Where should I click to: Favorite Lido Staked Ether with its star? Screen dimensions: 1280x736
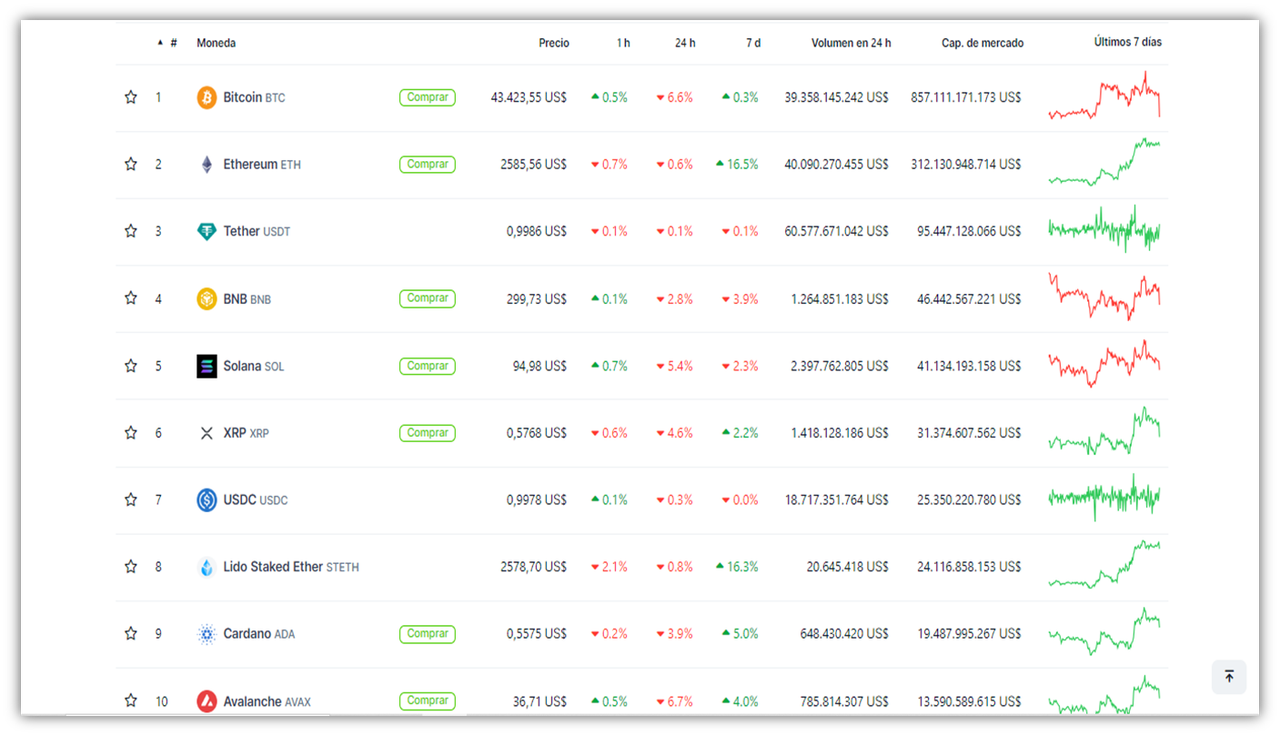coord(130,566)
